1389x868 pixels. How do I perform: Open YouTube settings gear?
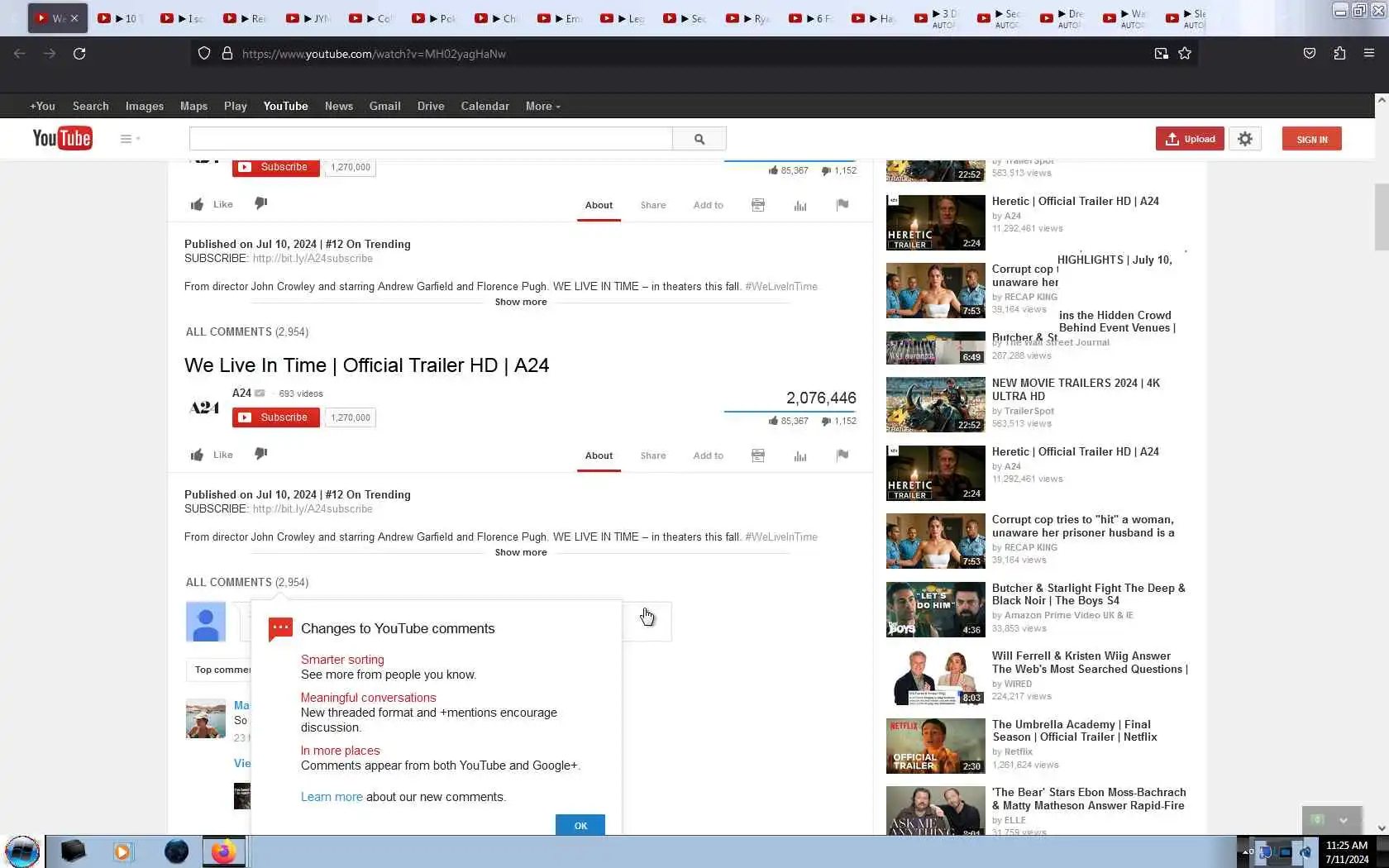click(1245, 139)
